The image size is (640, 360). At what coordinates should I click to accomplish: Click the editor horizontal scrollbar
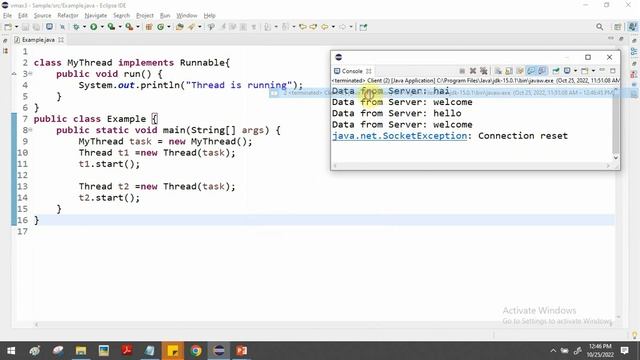pyautogui.click(x=324, y=324)
